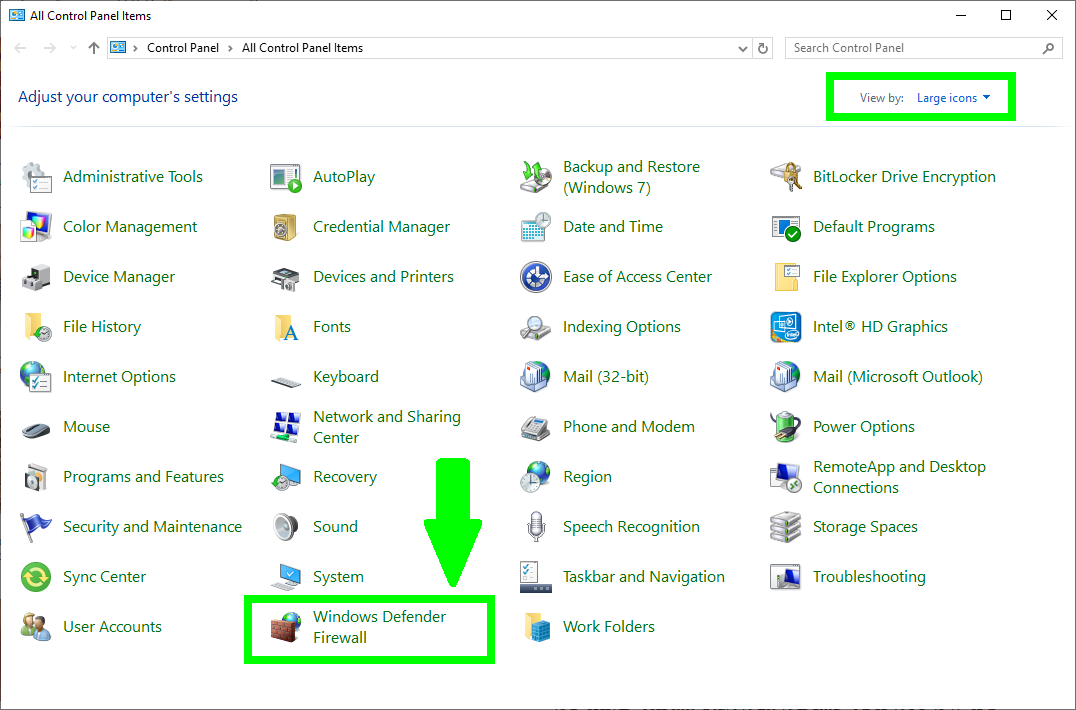The height and width of the screenshot is (710, 1076).
Task: Click the Search Control Panel field
Action: (915, 48)
